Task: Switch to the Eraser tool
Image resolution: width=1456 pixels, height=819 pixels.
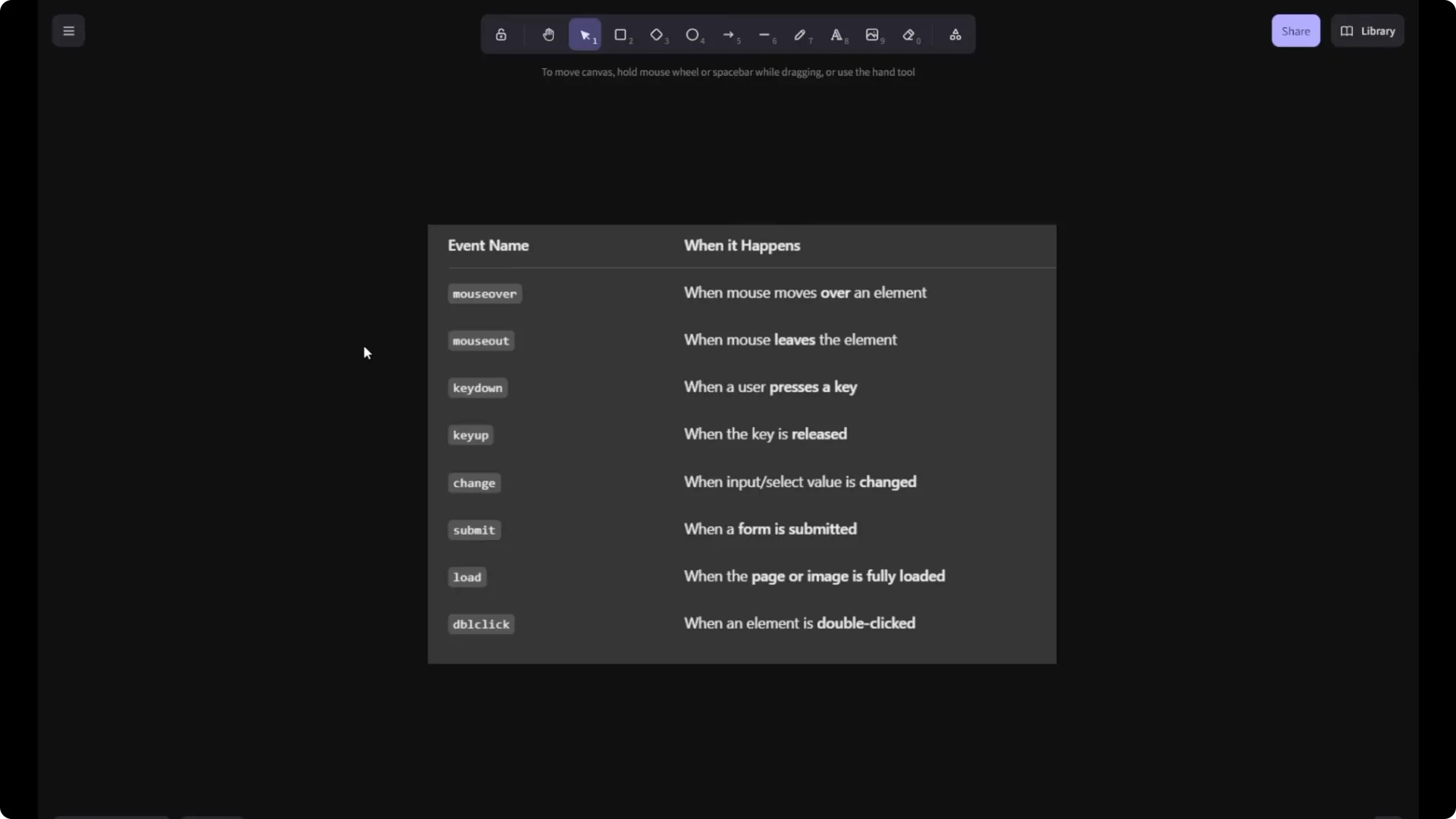Action: [x=908, y=35]
